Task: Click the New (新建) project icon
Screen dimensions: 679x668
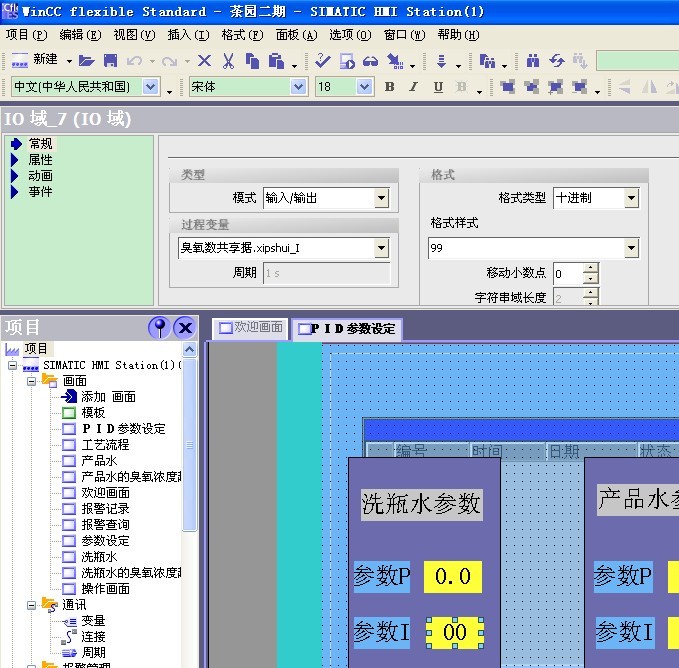Action: click(19, 61)
